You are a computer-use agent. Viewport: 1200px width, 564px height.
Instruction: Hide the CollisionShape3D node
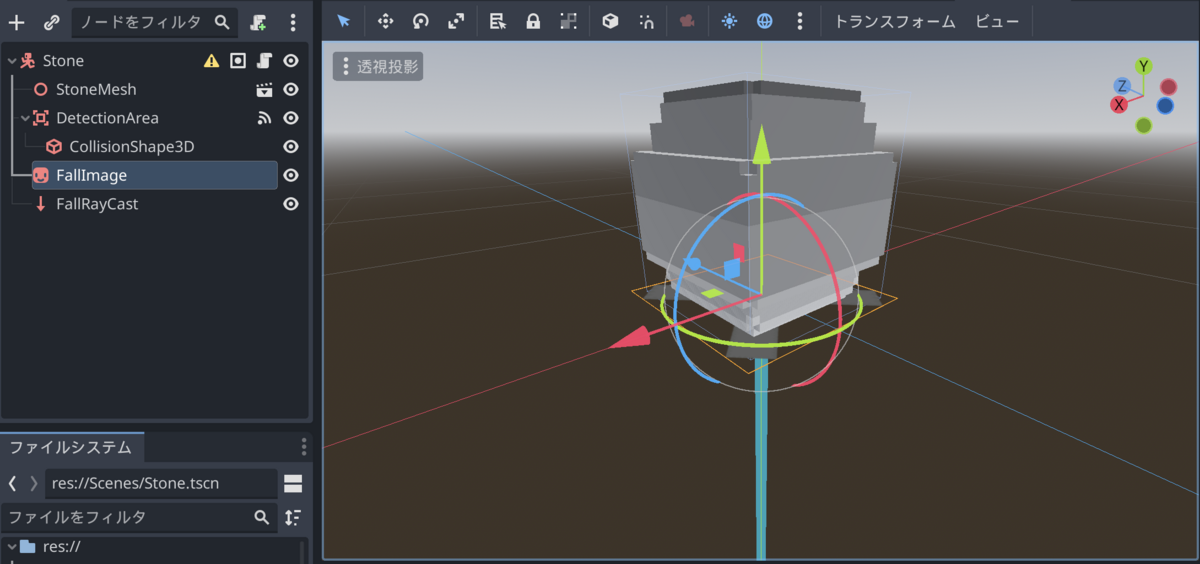[291, 147]
